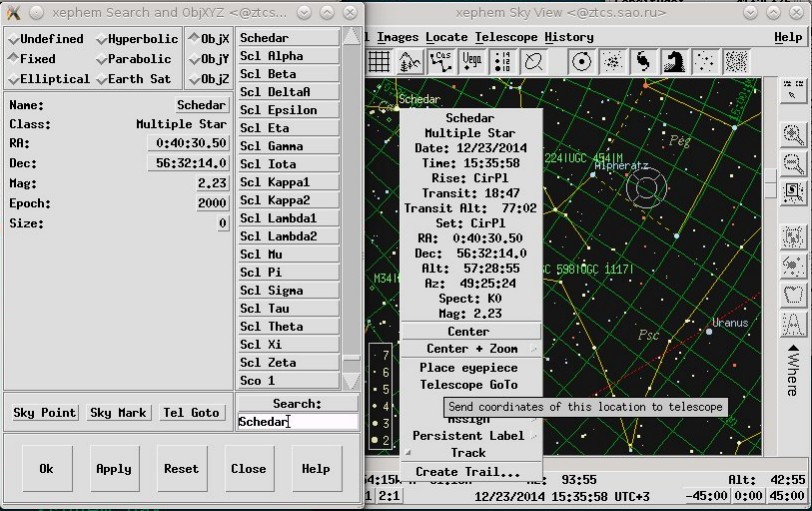Choose Create Trail... in popup menu
This screenshot has height=511, width=812.
pos(471,472)
